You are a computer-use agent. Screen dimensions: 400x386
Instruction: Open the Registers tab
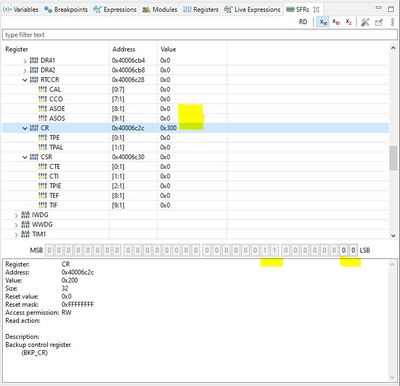[x=201, y=10]
